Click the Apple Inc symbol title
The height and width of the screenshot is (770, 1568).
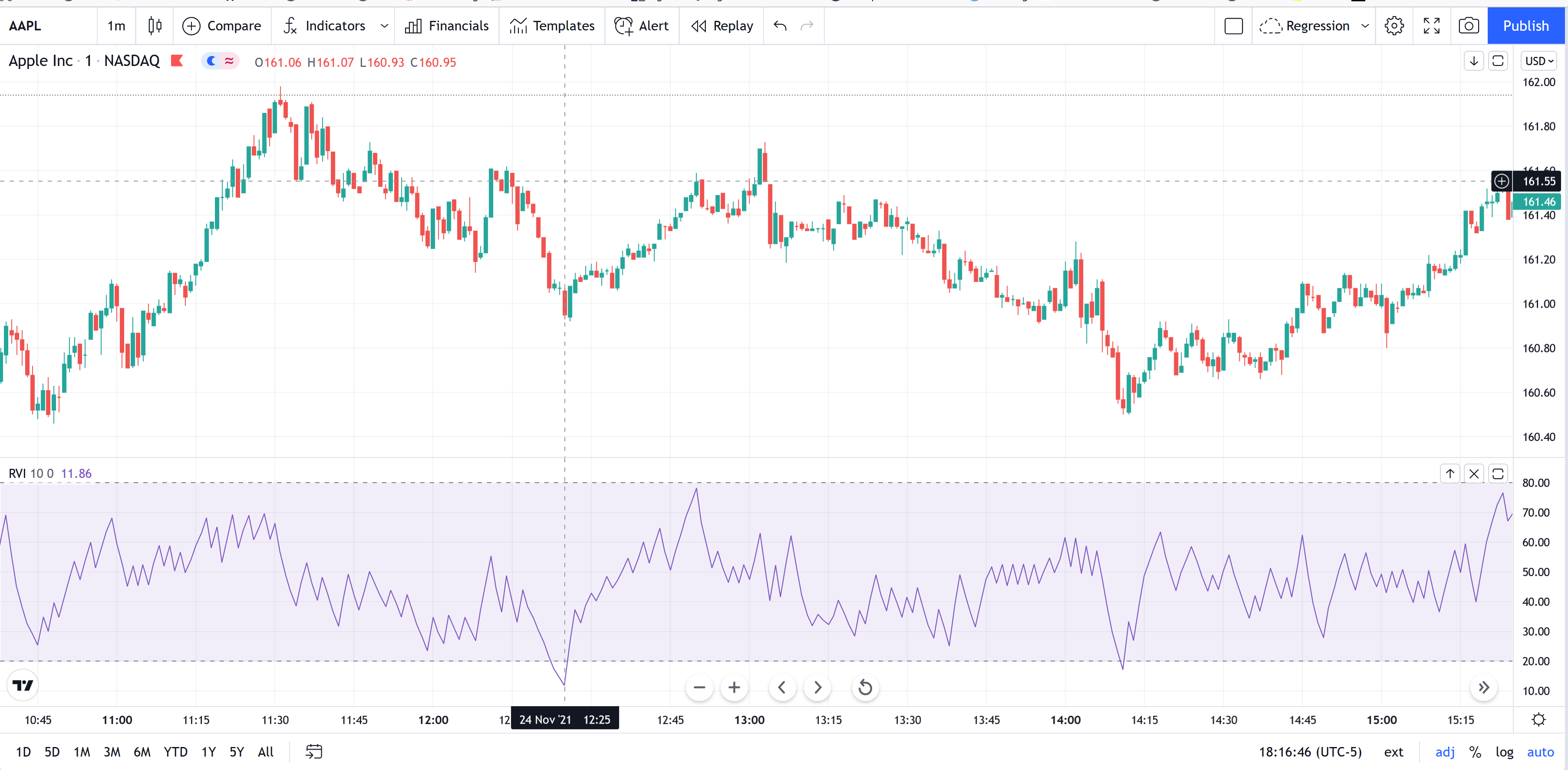click(x=40, y=61)
